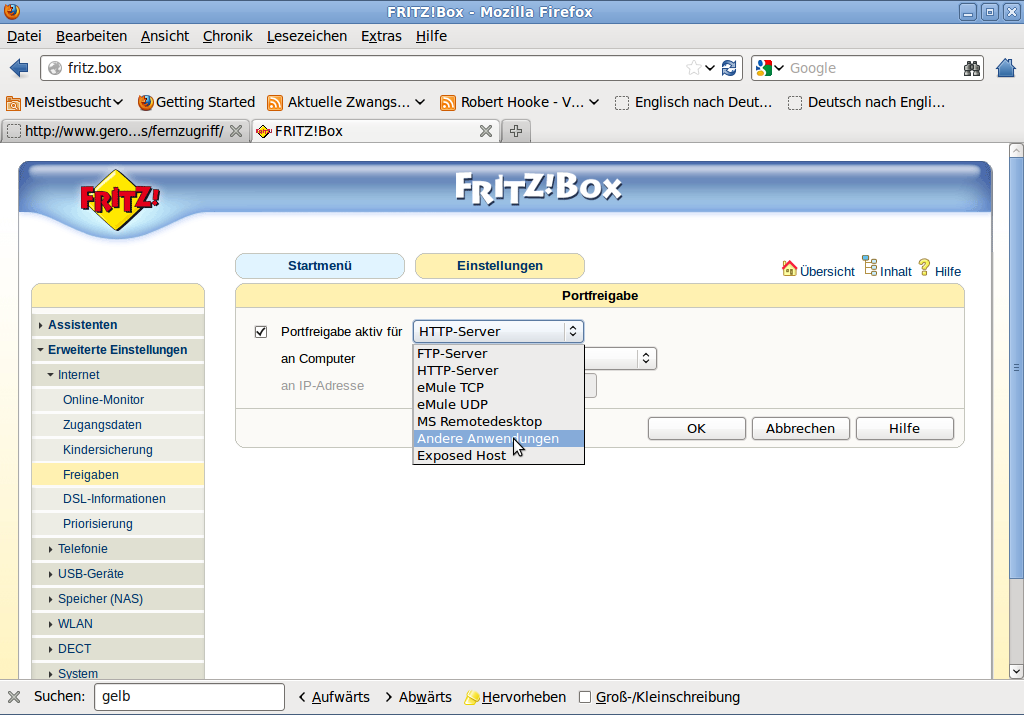
Task: Click the OK button
Action: pos(696,428)
